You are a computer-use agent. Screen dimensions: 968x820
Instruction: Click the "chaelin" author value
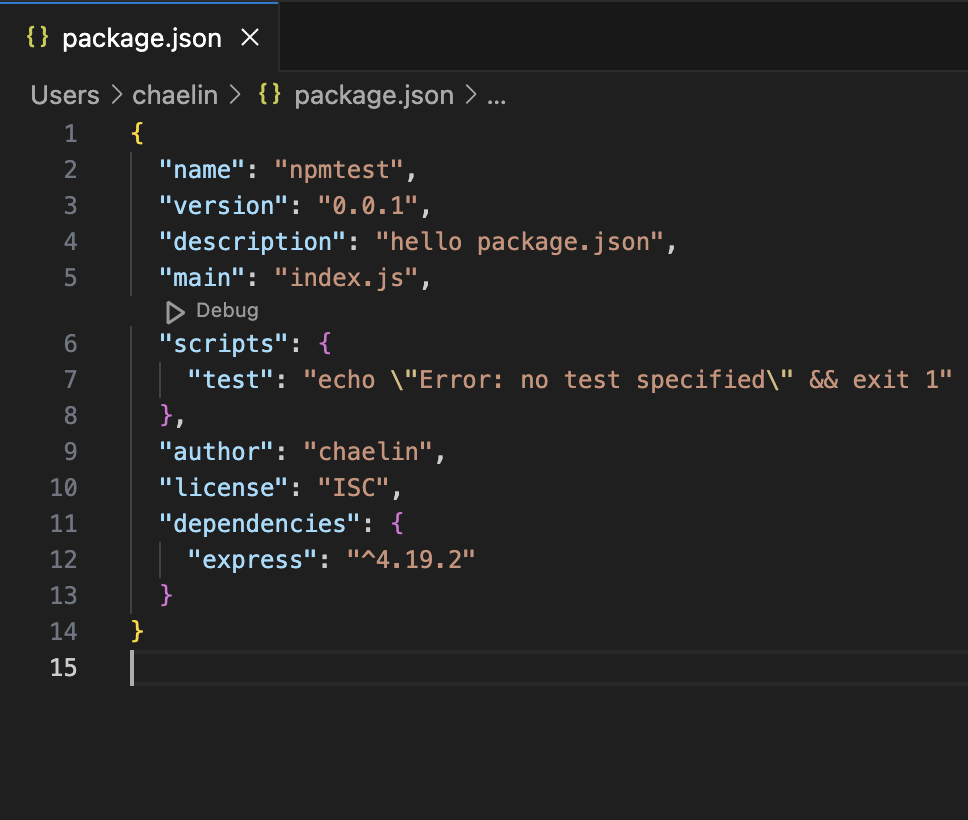point(368,452)
